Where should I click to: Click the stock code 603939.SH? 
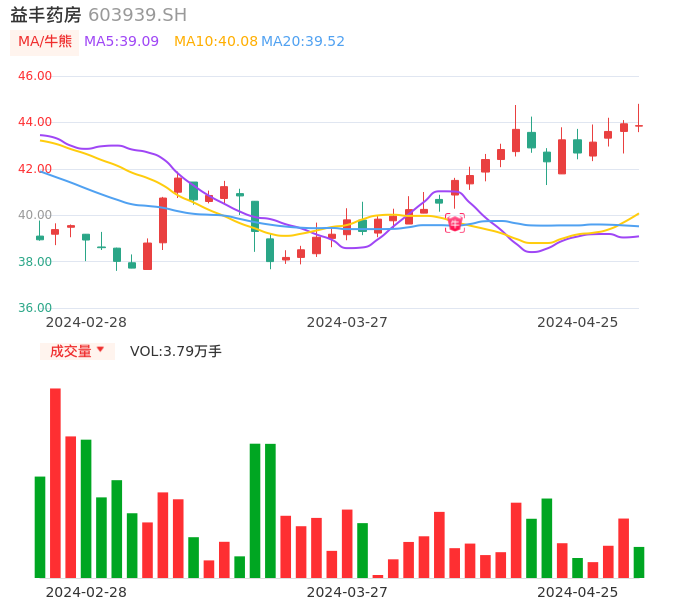point(137,15)
